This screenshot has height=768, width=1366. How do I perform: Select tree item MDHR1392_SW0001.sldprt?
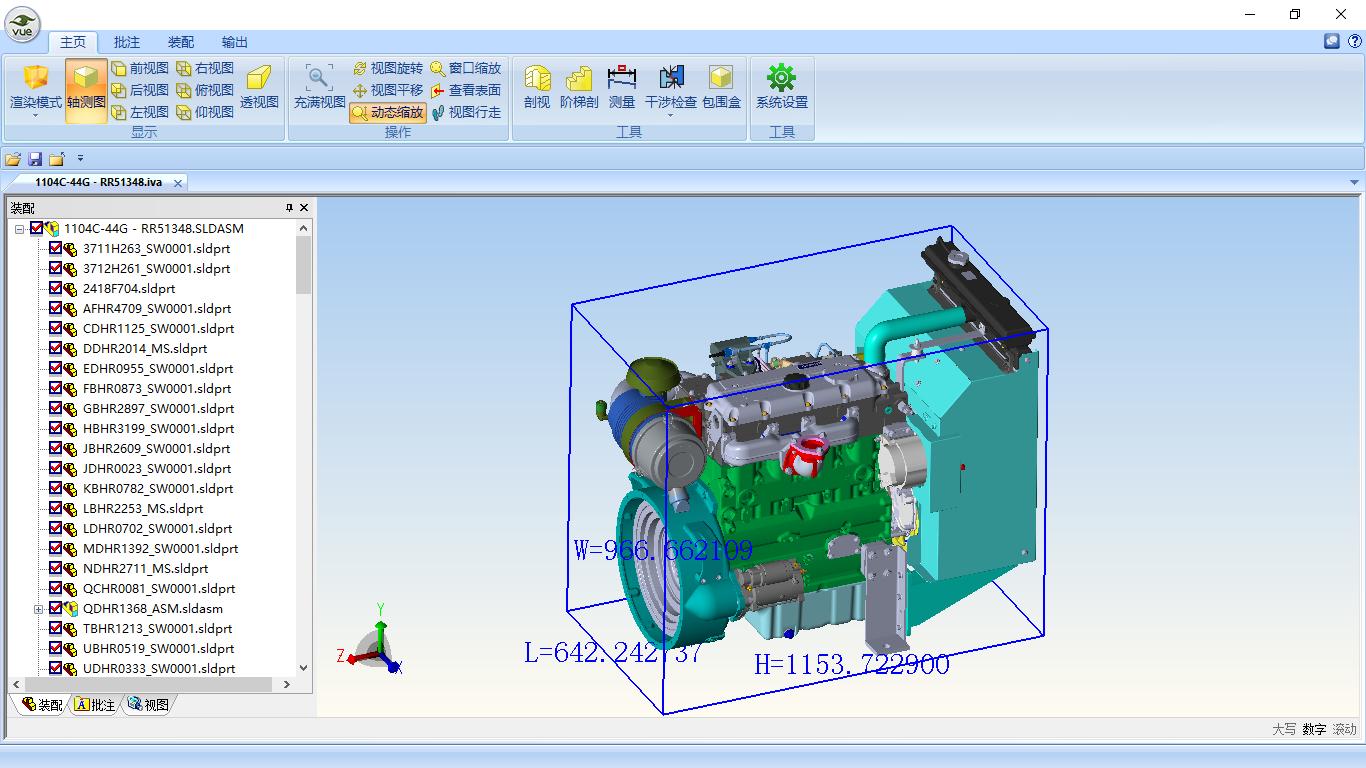pyautogui.click(x=160, y=548)
